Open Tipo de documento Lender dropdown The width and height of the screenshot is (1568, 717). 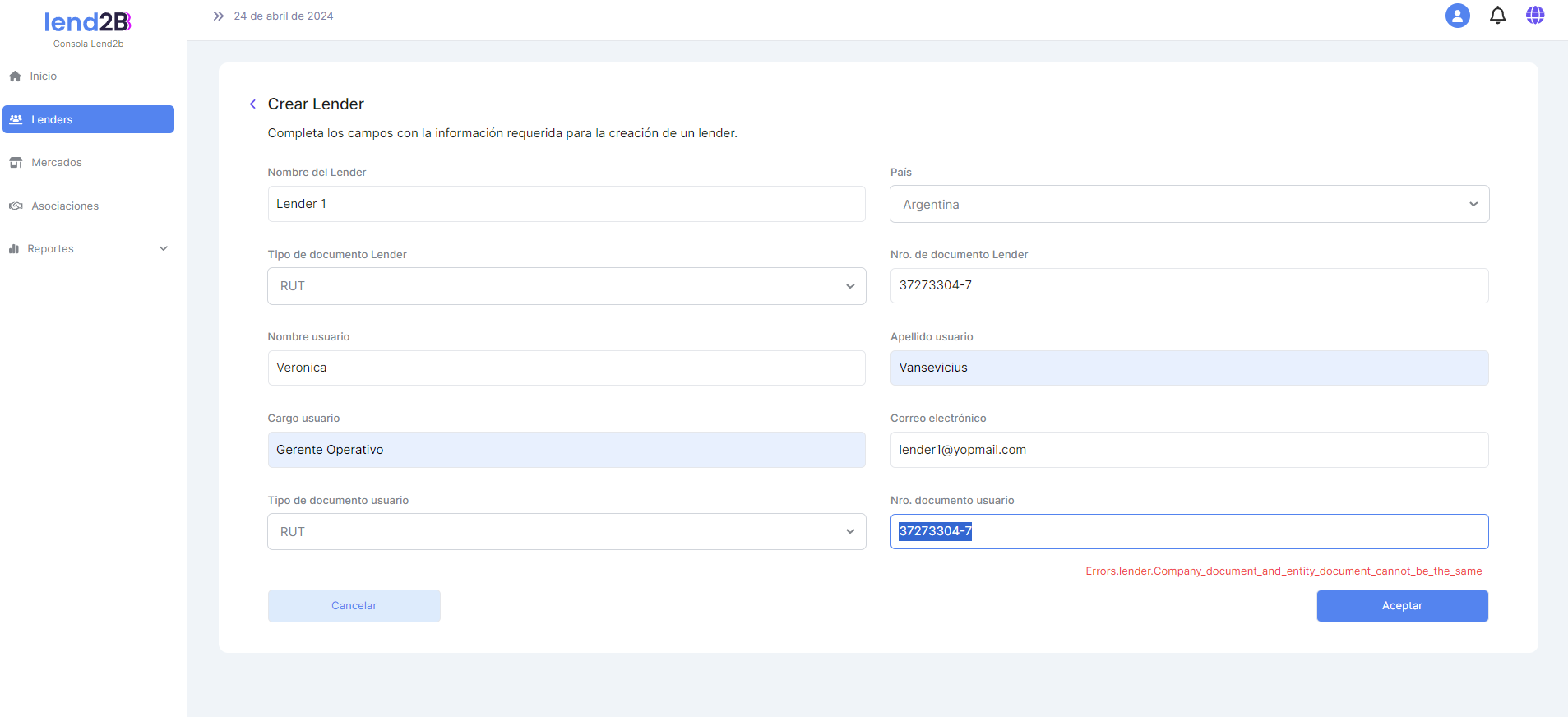coord(566,286)
